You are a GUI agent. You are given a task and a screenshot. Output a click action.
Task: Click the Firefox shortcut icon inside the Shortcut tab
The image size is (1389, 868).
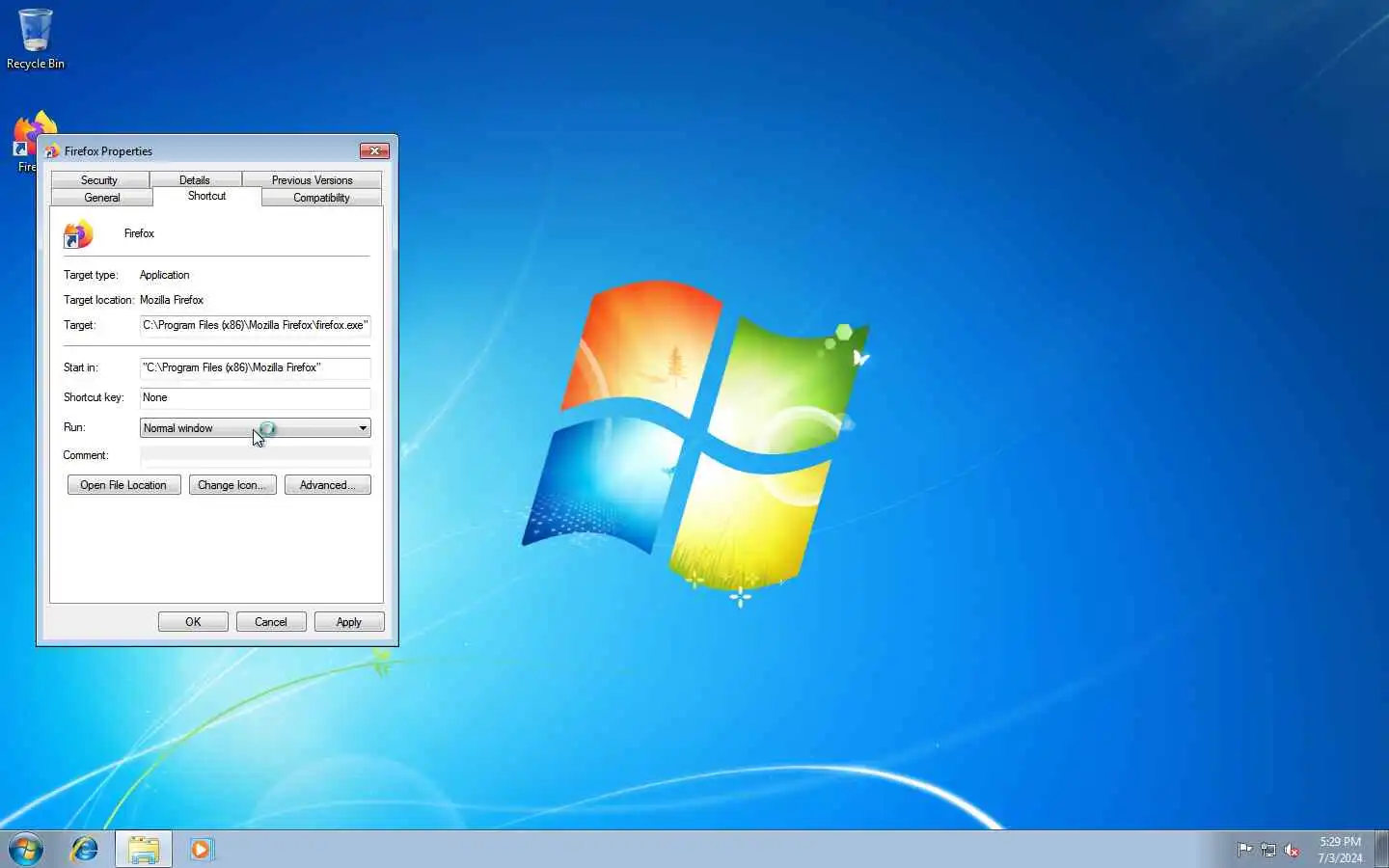78,234
